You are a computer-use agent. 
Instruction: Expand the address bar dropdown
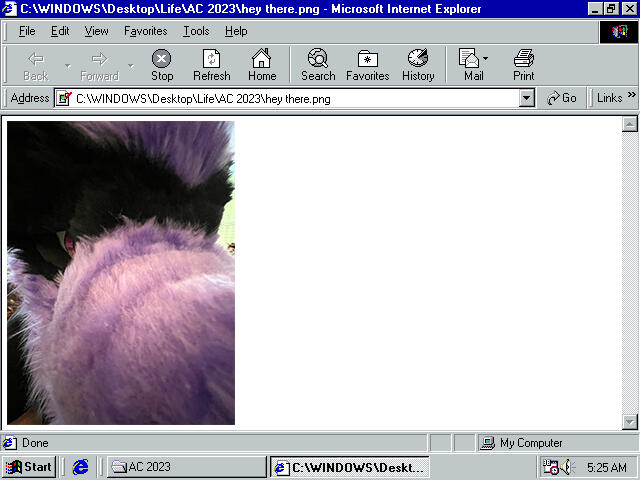coord(527,98)
